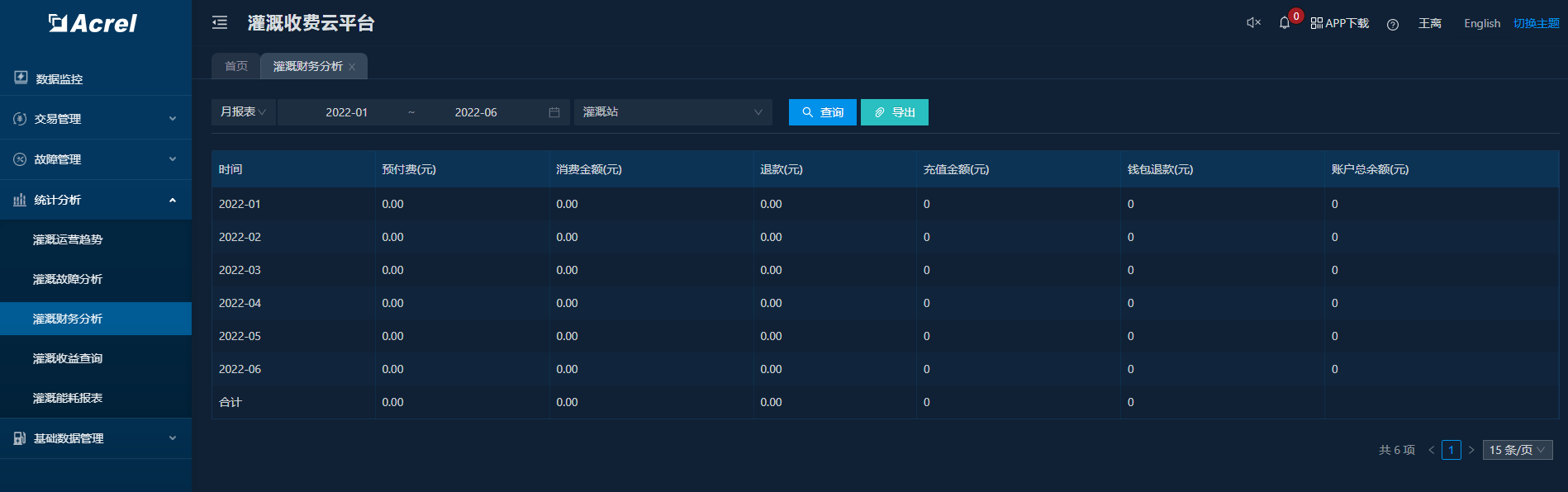The width and height of the screenshot is (1568, 492).
Task: Click the APP下载 QR code icon
Action: pos(1317,23)
